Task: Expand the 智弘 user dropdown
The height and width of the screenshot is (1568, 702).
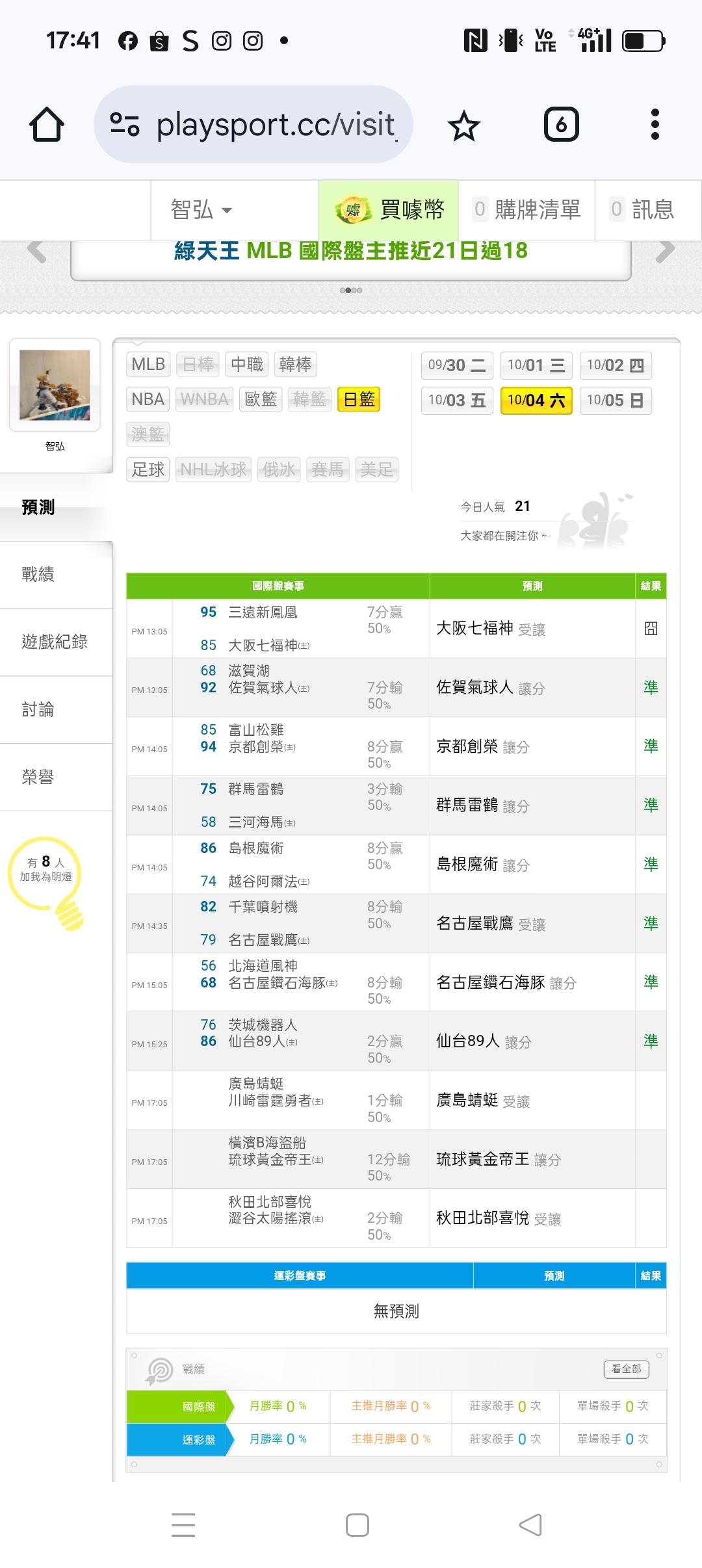Action: coord(201,210)
